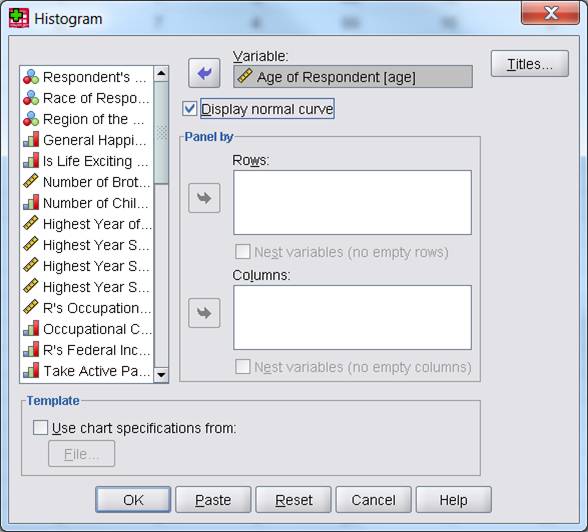Open Help for the Histogram dialog
This screenshot has height=532, width=588.
(x=454, y=500)
